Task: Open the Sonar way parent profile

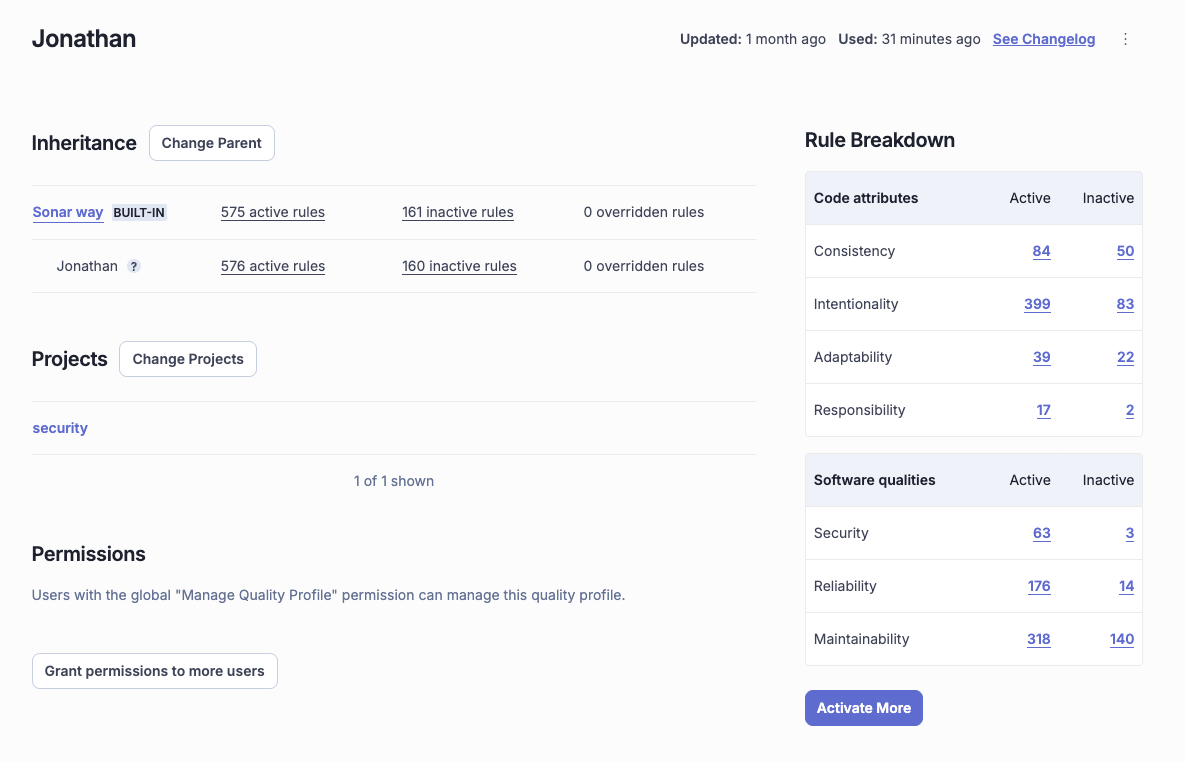Action: pos(68,212)
